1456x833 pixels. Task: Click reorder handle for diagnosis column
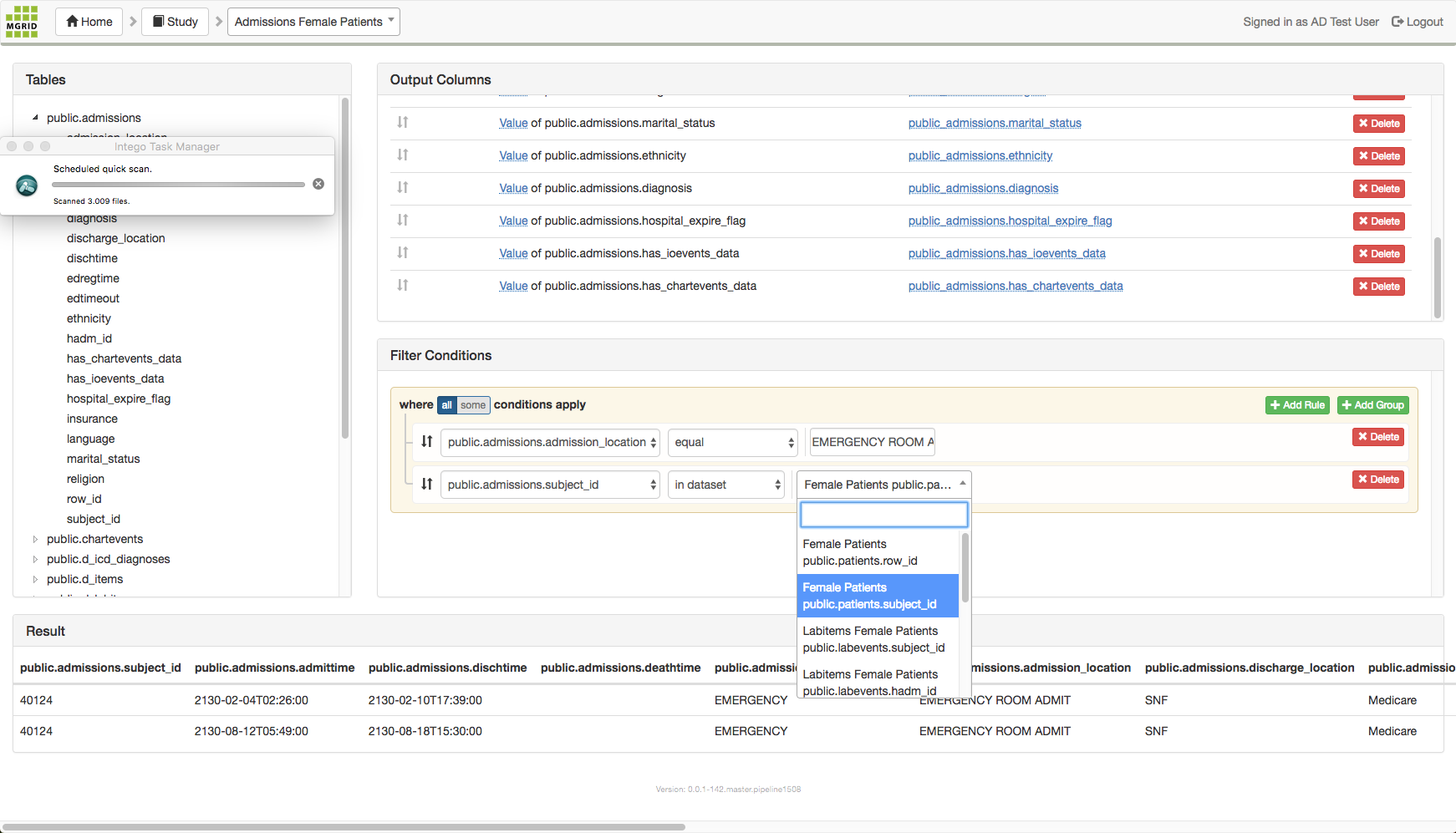(x=403, y=187)
